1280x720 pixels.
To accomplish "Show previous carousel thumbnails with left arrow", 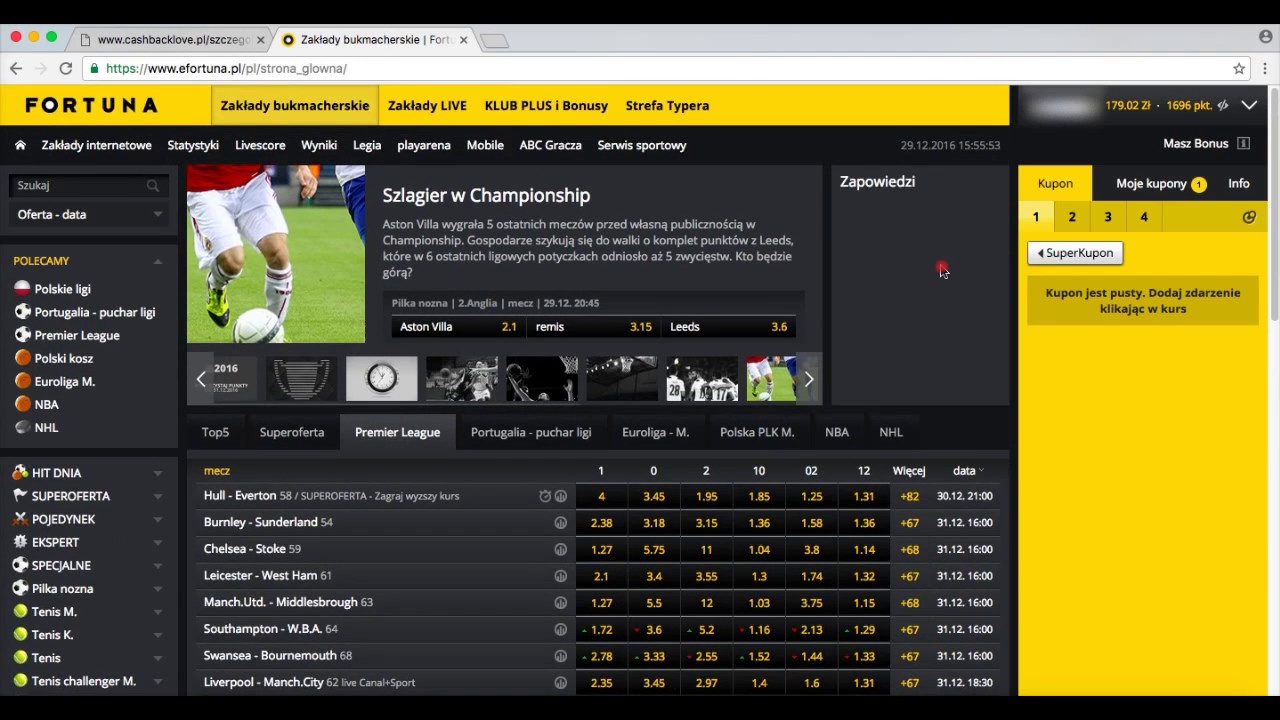I will [200, 379].
